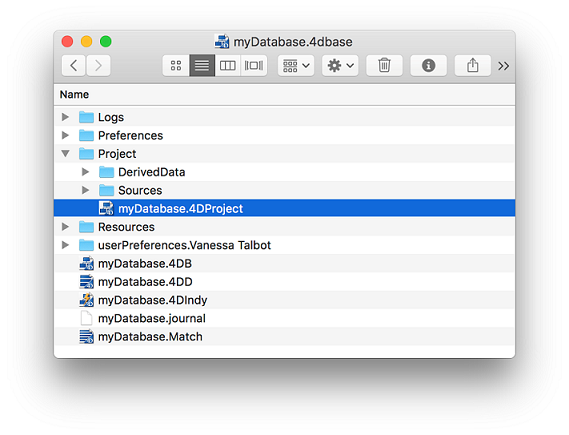Expand the Logs folder
This screenshot has height=435, width=569.
[65, 117]
